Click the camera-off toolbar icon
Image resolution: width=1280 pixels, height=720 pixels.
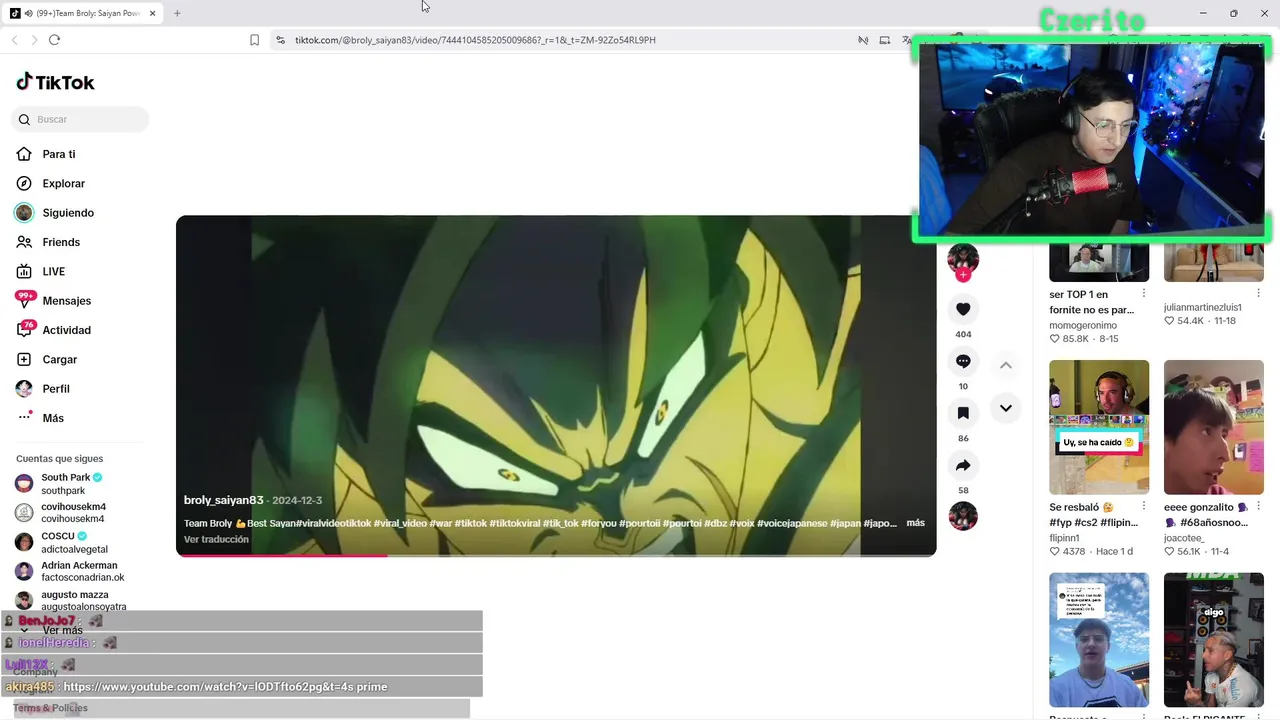[x=862, y=40]
